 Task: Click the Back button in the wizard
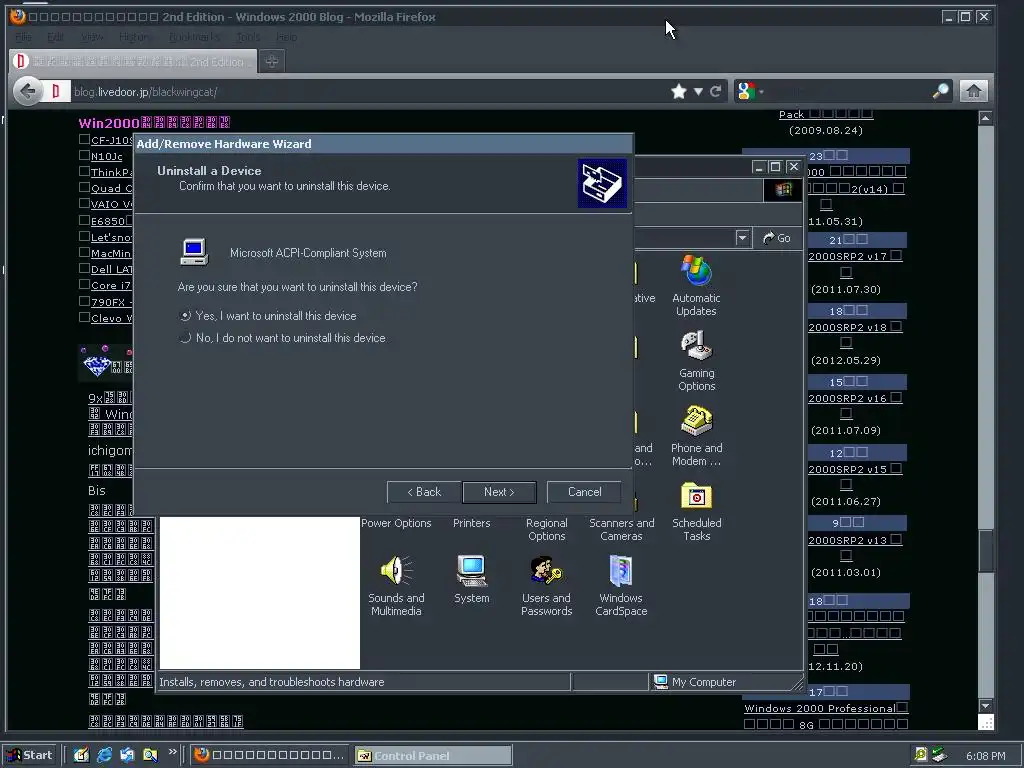[x=424, y=492]
